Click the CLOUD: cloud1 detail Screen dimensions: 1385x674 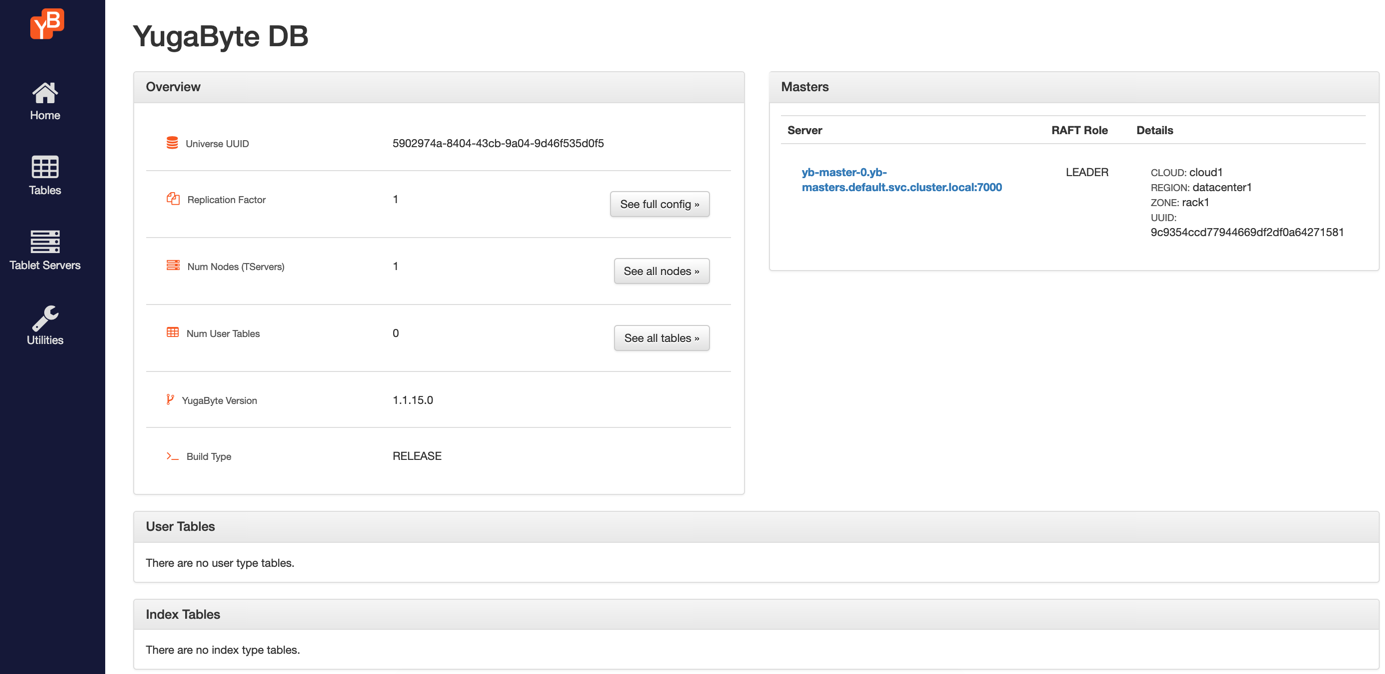(1187, 172)
